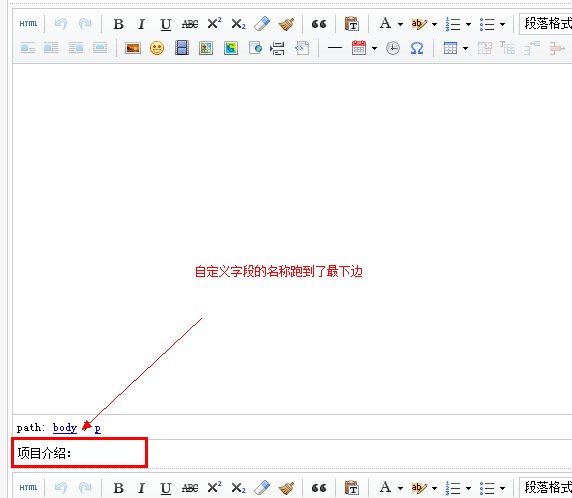Viewport: 572px width, 498px height.
Task: Expand the ordered list style dropdown
Action: click(x=468, y=24)
